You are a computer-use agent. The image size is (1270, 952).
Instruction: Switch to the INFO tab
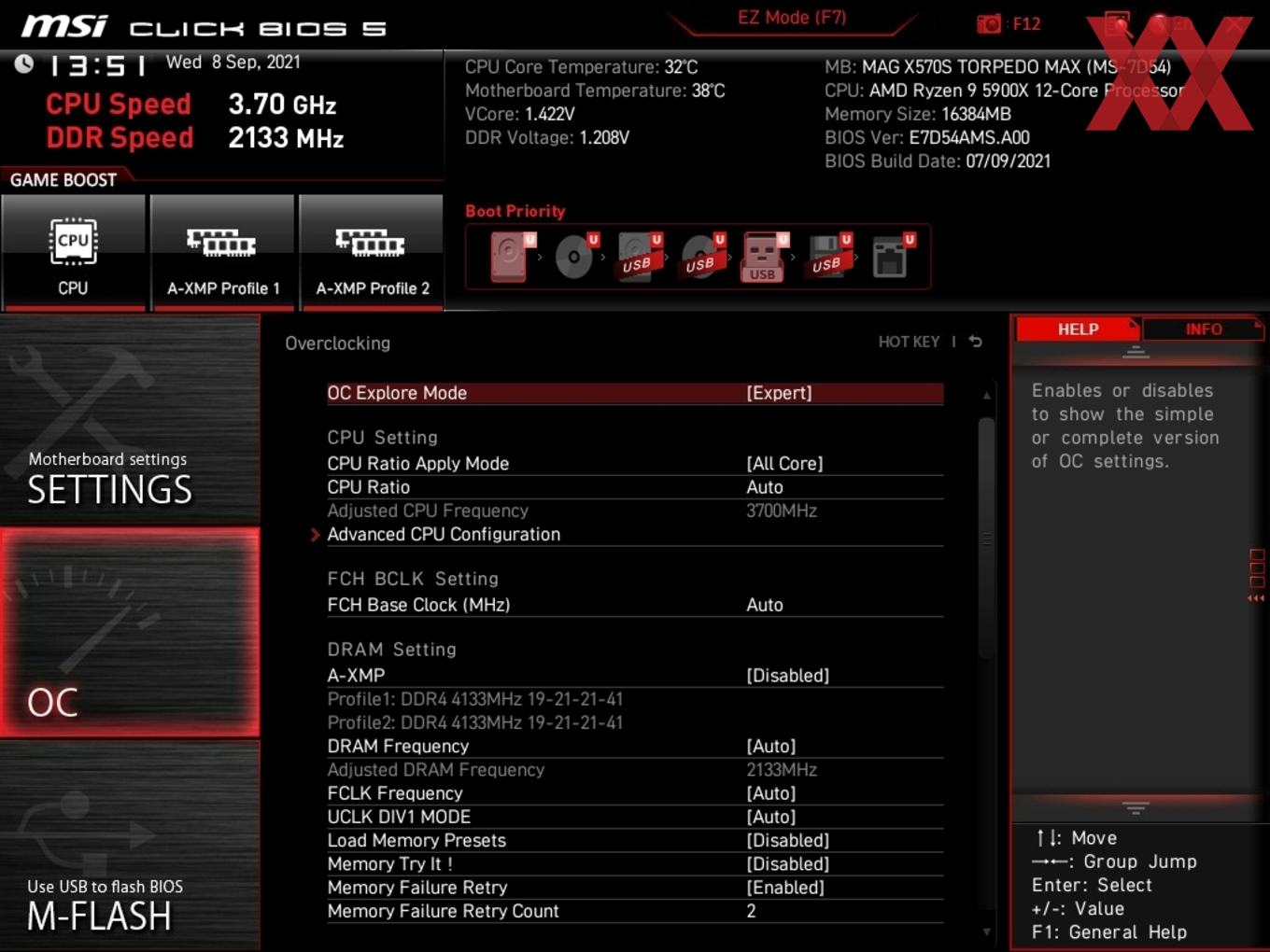(x=1203, y=329)
